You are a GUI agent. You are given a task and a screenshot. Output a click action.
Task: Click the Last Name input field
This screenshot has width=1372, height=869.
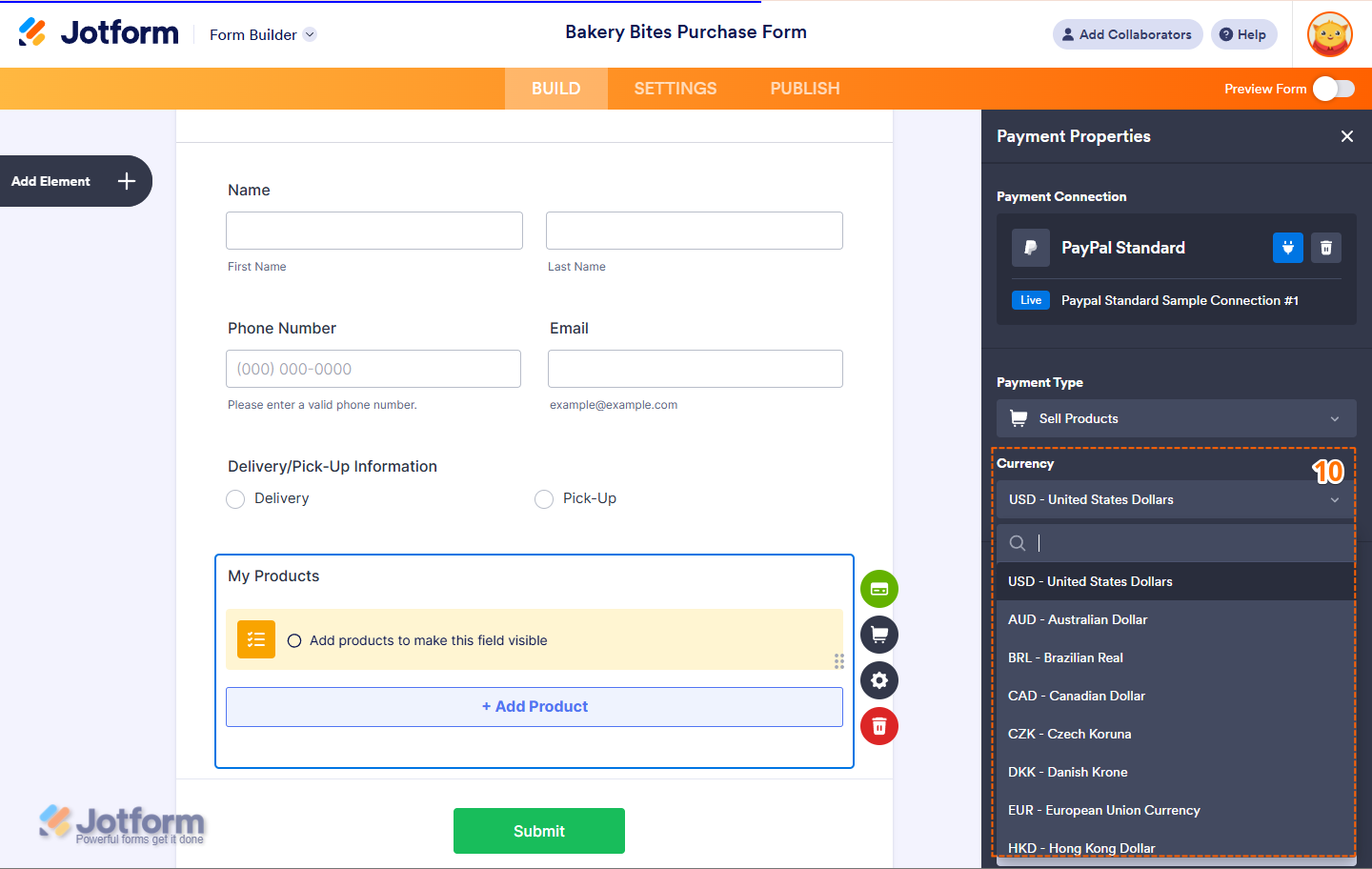point(695,231)
